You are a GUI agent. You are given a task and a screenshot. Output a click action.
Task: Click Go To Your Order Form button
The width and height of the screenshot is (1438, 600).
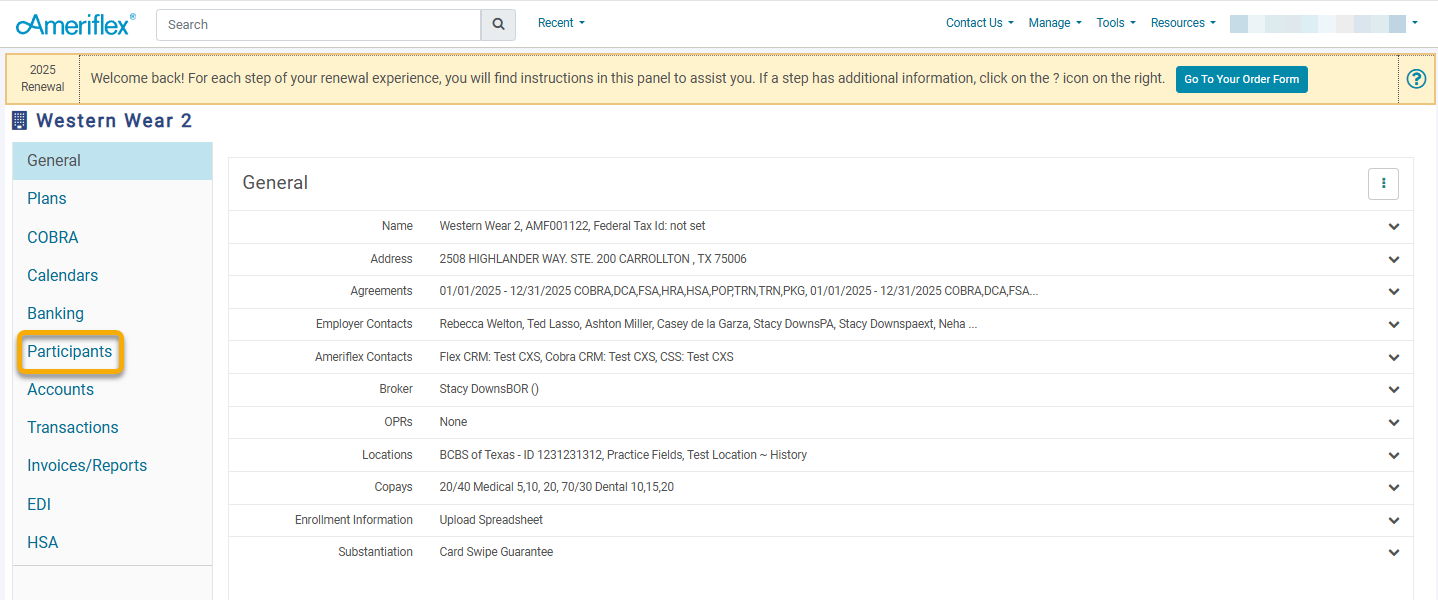tap(1241, 79)
